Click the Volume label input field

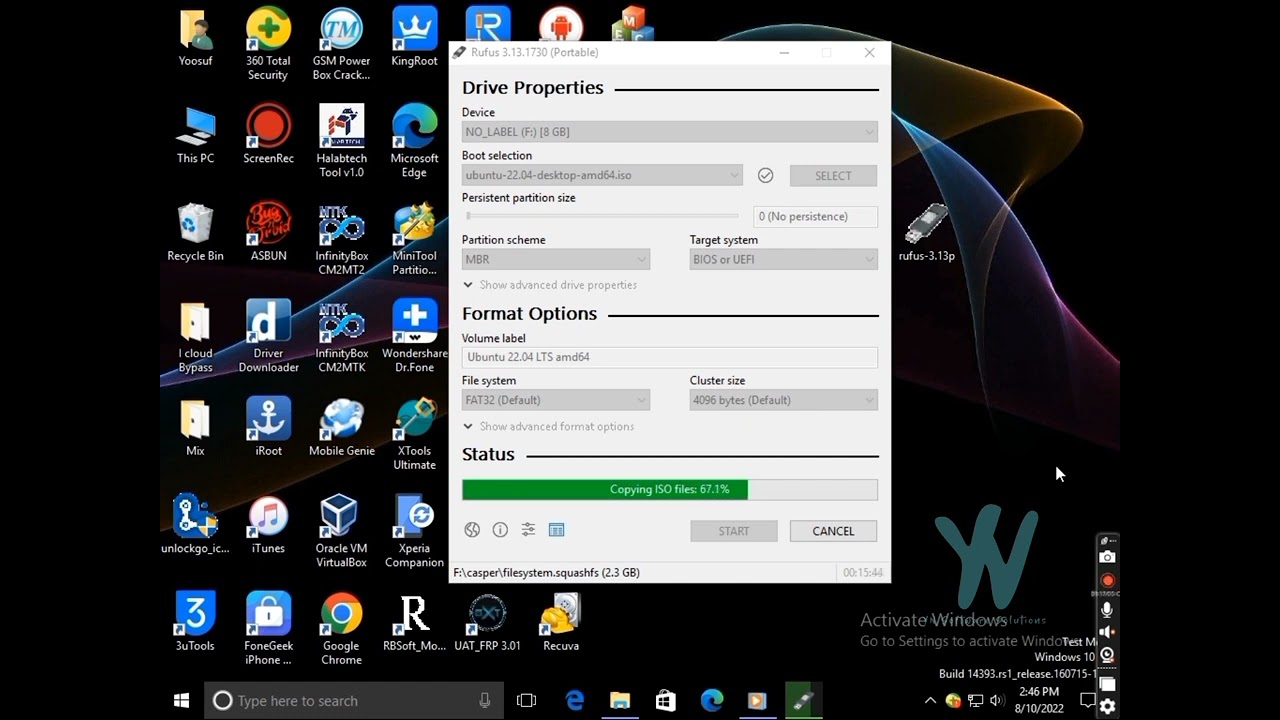(x=669, y=357)
